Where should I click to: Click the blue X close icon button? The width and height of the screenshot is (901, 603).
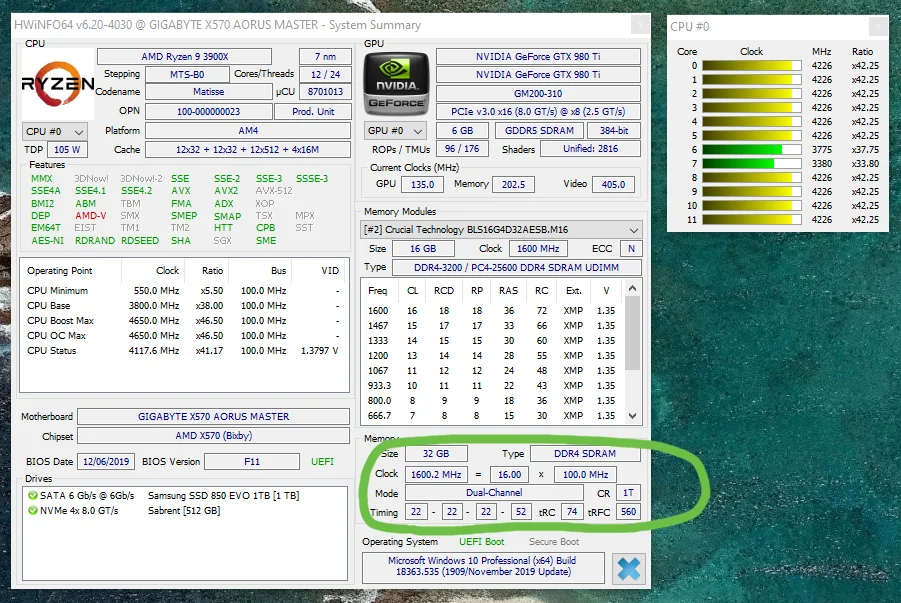point(629,569)
